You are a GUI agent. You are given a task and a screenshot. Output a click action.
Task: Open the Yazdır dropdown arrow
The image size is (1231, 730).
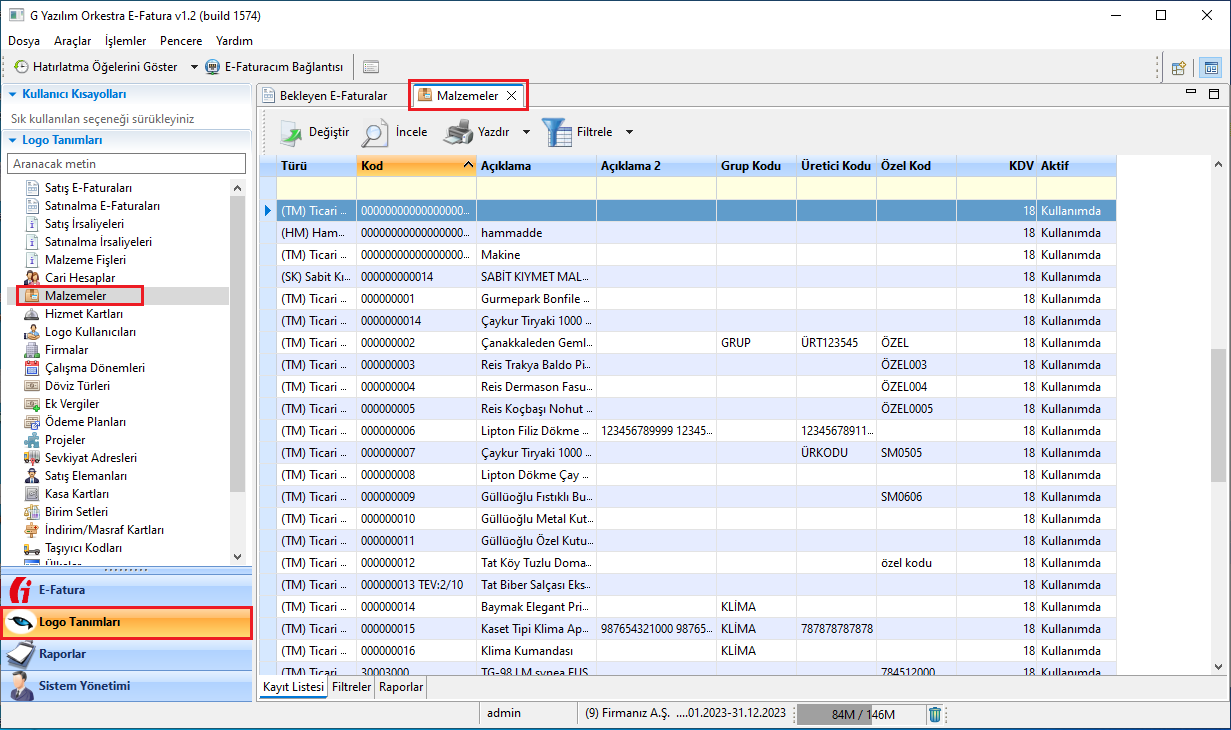point(526,132)
